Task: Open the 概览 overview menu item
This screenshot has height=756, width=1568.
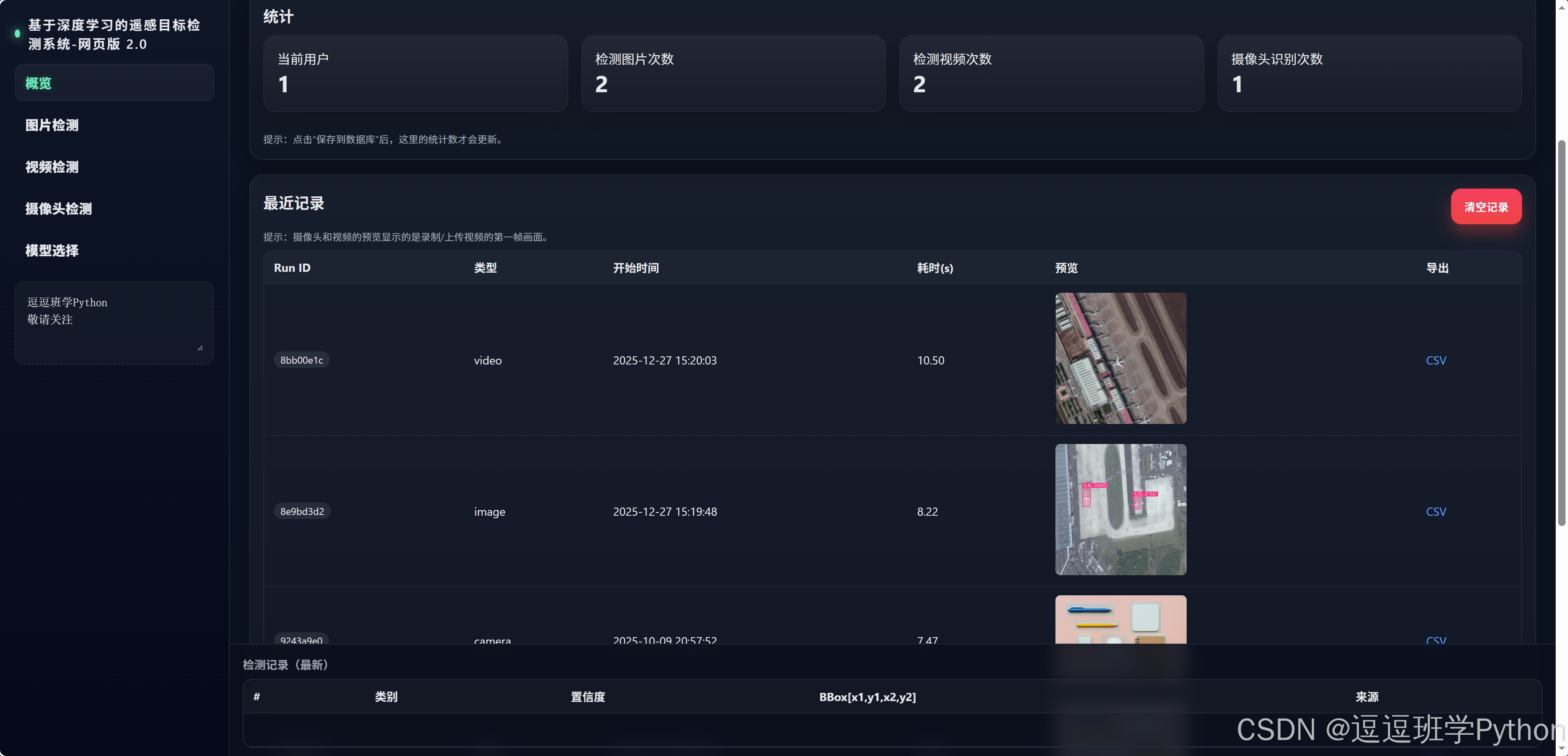Action: 114,83
